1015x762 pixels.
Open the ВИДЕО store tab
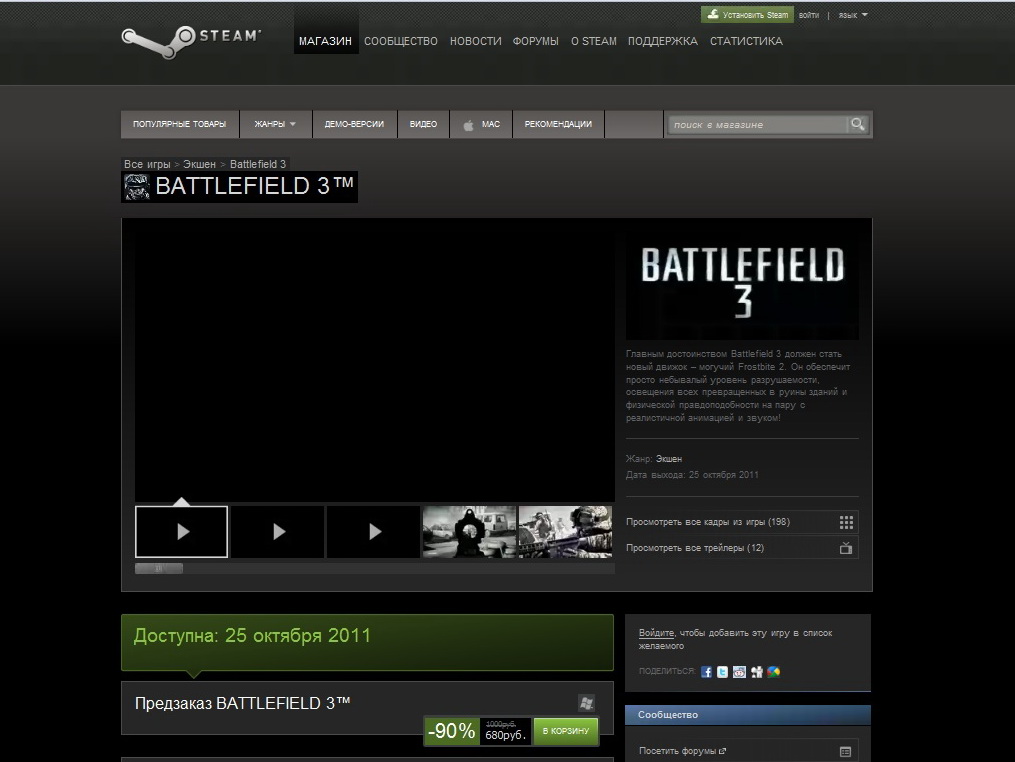pyautogui.click(x=423, y=124)
